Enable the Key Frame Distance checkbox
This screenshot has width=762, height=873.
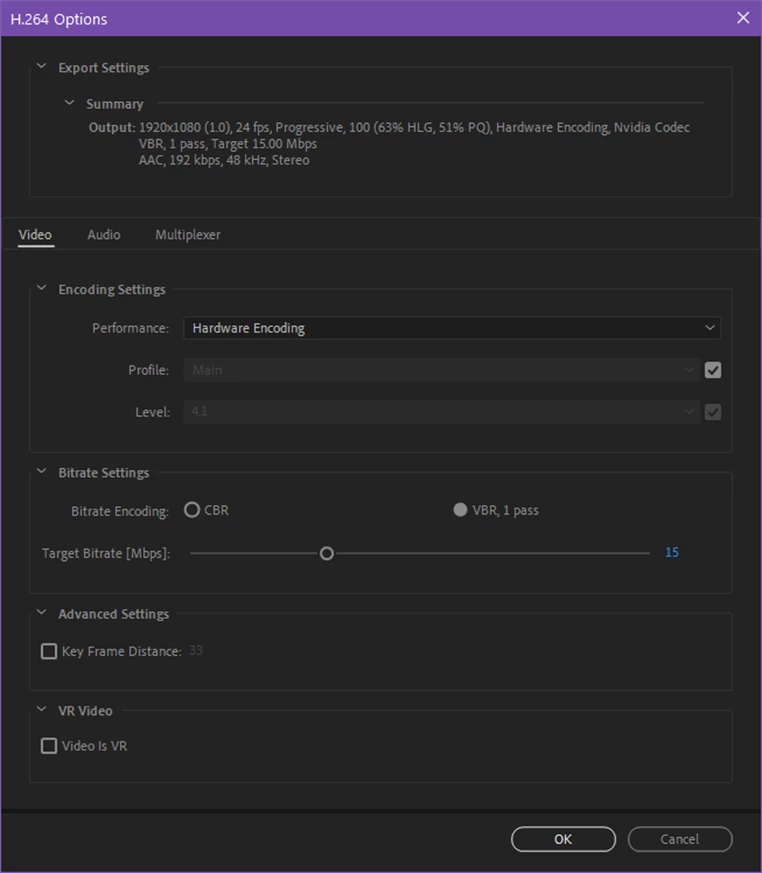49,651
